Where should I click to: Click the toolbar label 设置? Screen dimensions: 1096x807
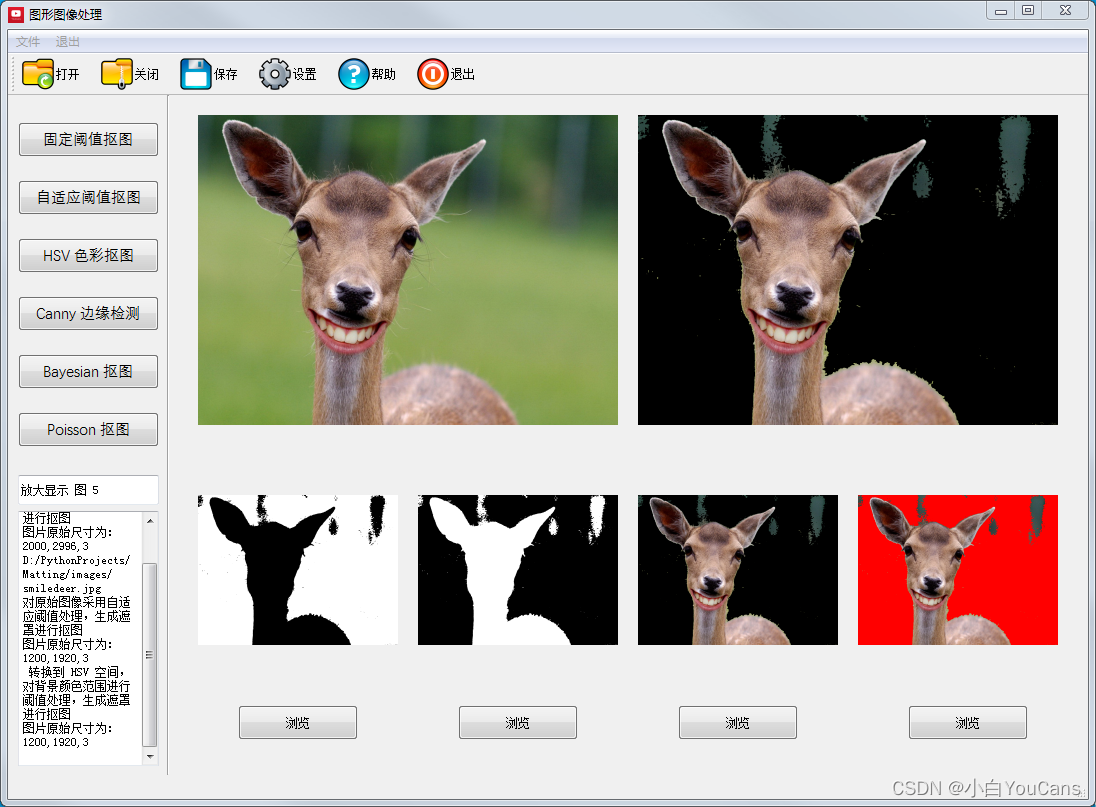coord(305,74)
